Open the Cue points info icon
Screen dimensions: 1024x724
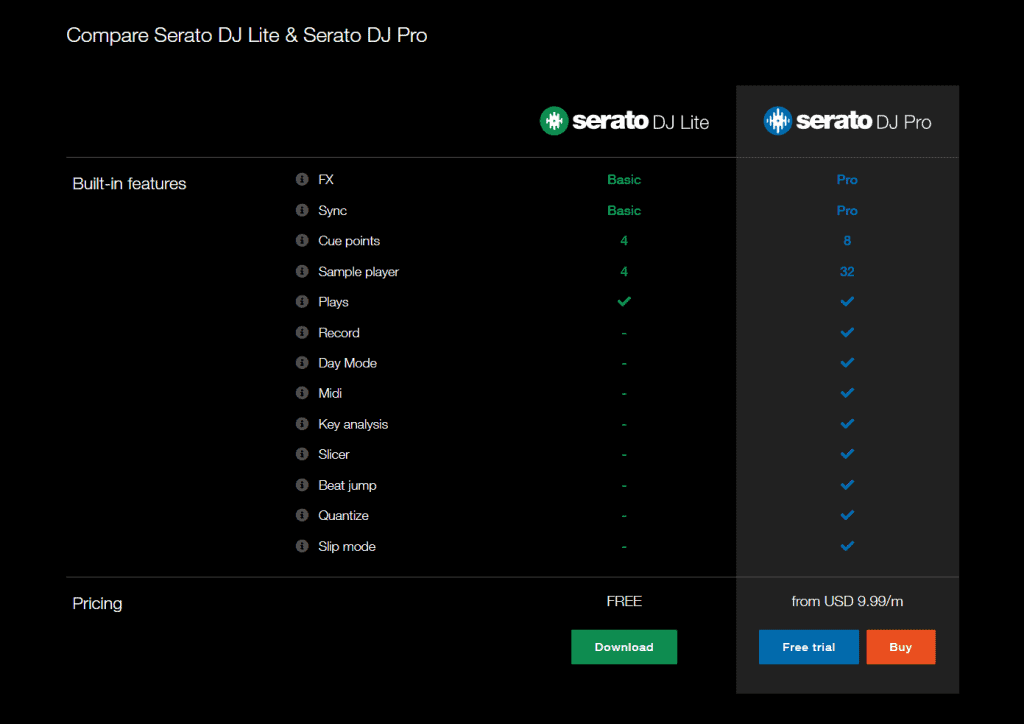pos(302,240)
